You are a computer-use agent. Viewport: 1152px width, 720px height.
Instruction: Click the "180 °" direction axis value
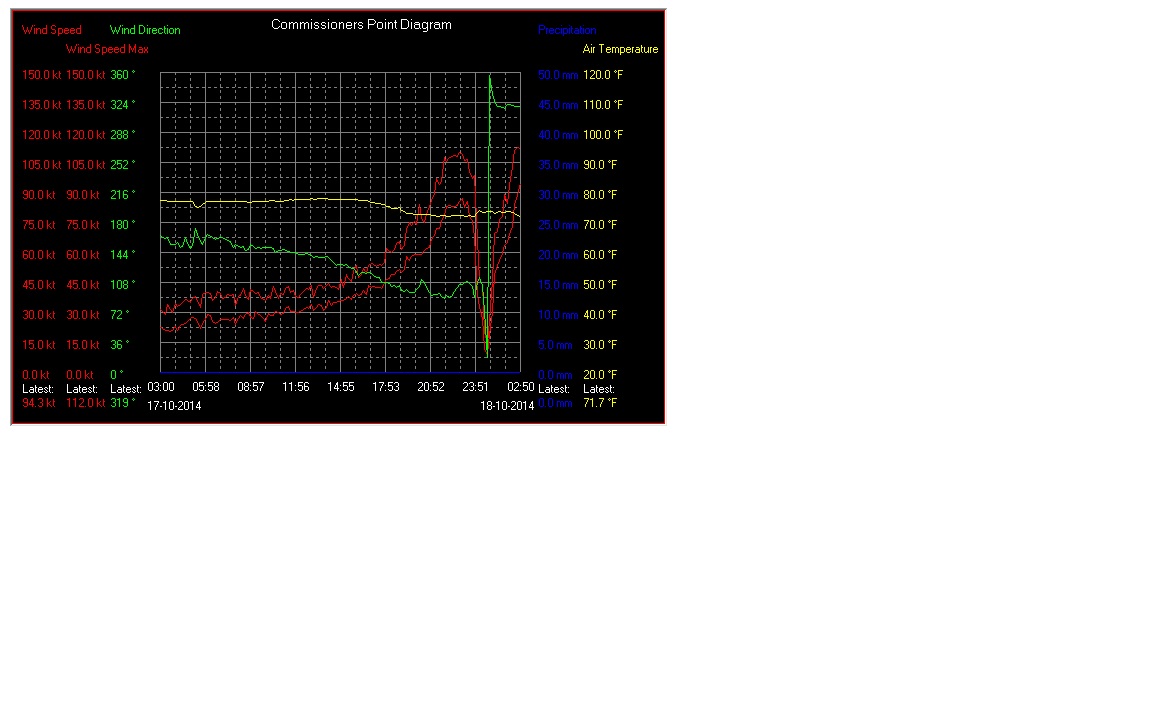click(x=123, y=226)
